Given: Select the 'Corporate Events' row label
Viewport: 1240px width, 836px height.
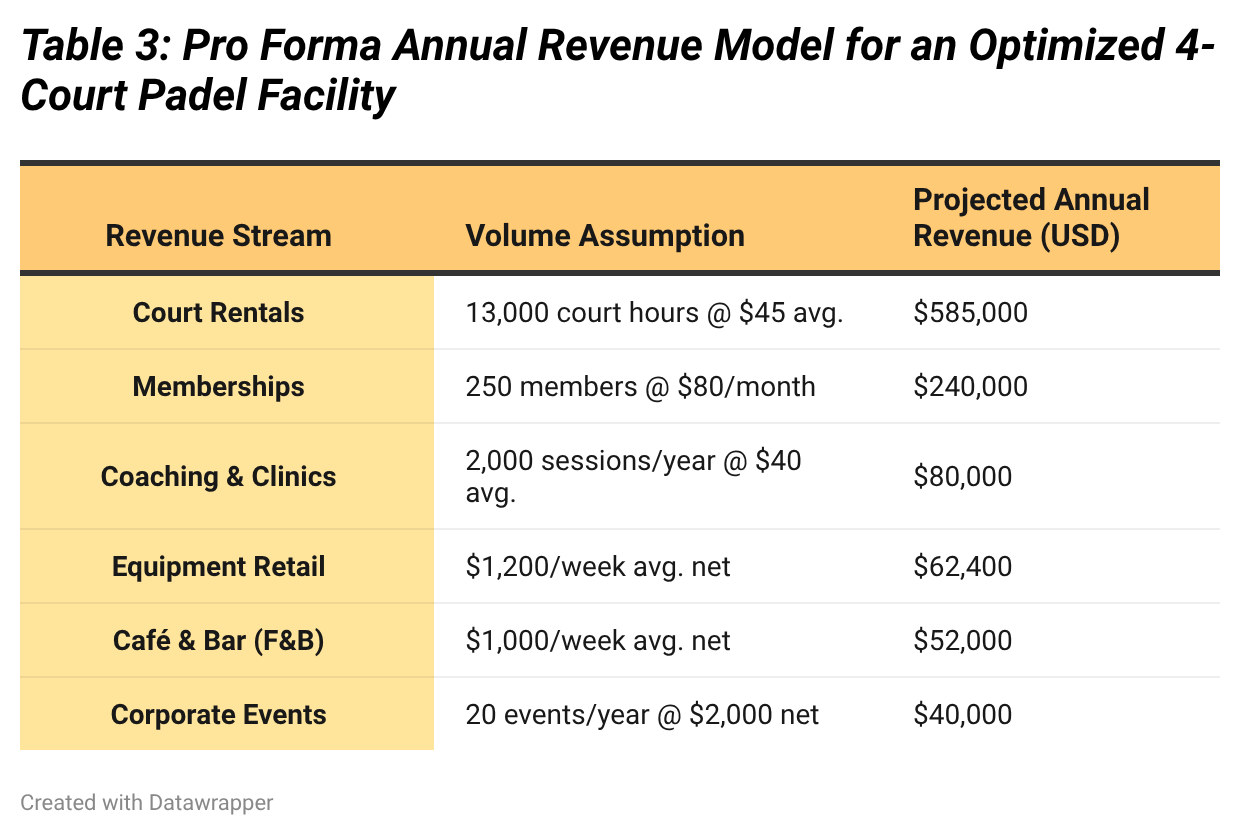Looking at the screenshot, I should (x=218, y=715).
